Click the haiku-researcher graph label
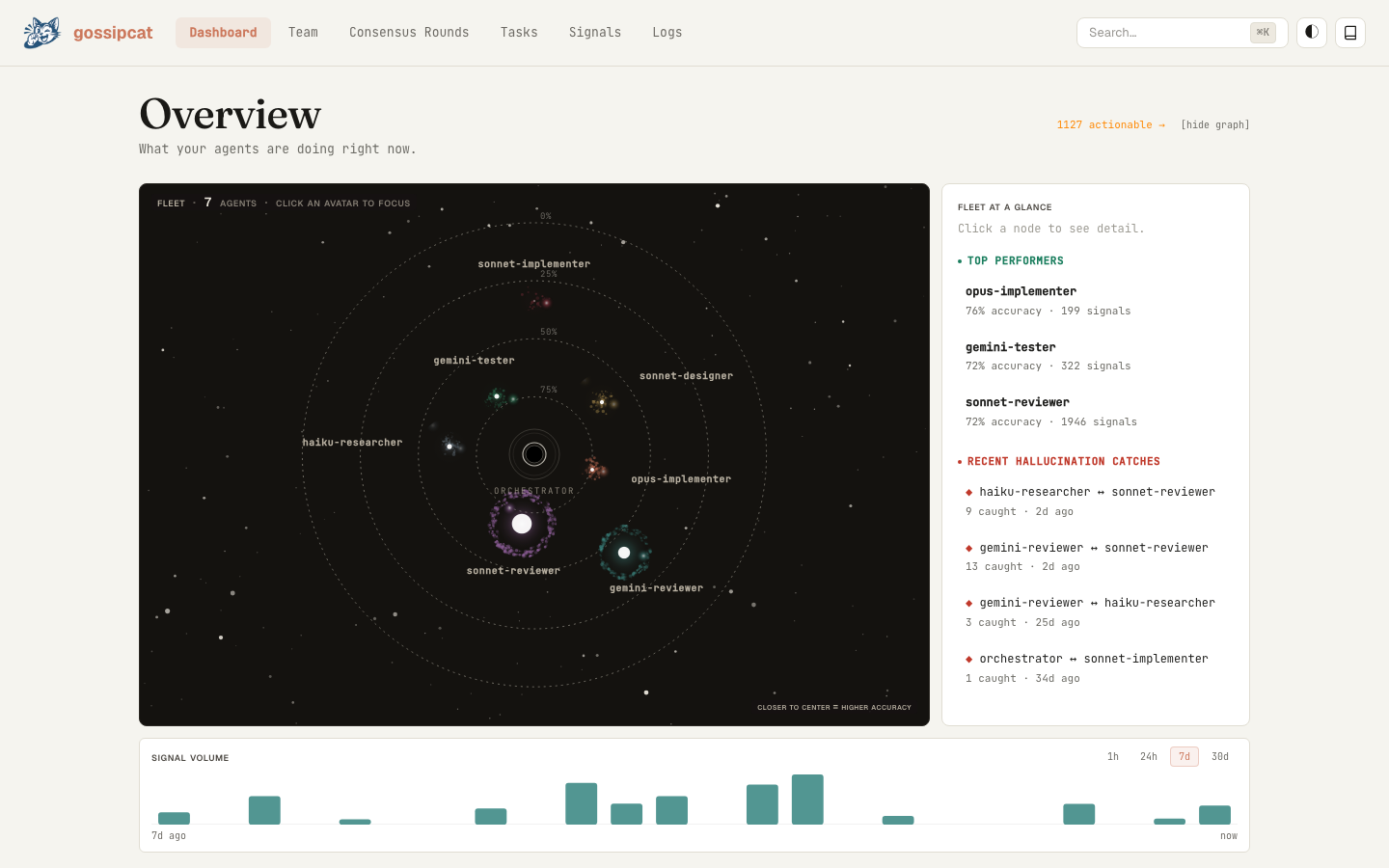Image resolution: width=1389 pixels, height=868 pixels. coord(352,443)
